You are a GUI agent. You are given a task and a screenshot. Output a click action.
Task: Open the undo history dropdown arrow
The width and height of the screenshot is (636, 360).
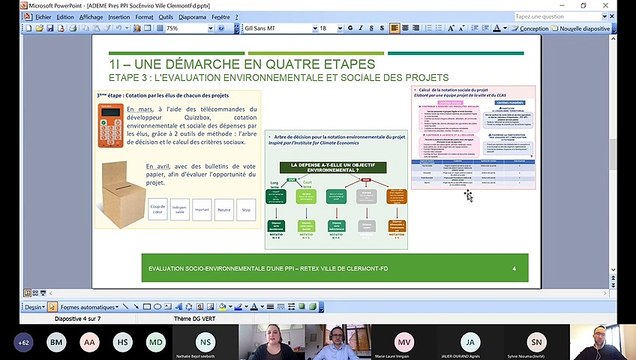click(x=127, y=28)
